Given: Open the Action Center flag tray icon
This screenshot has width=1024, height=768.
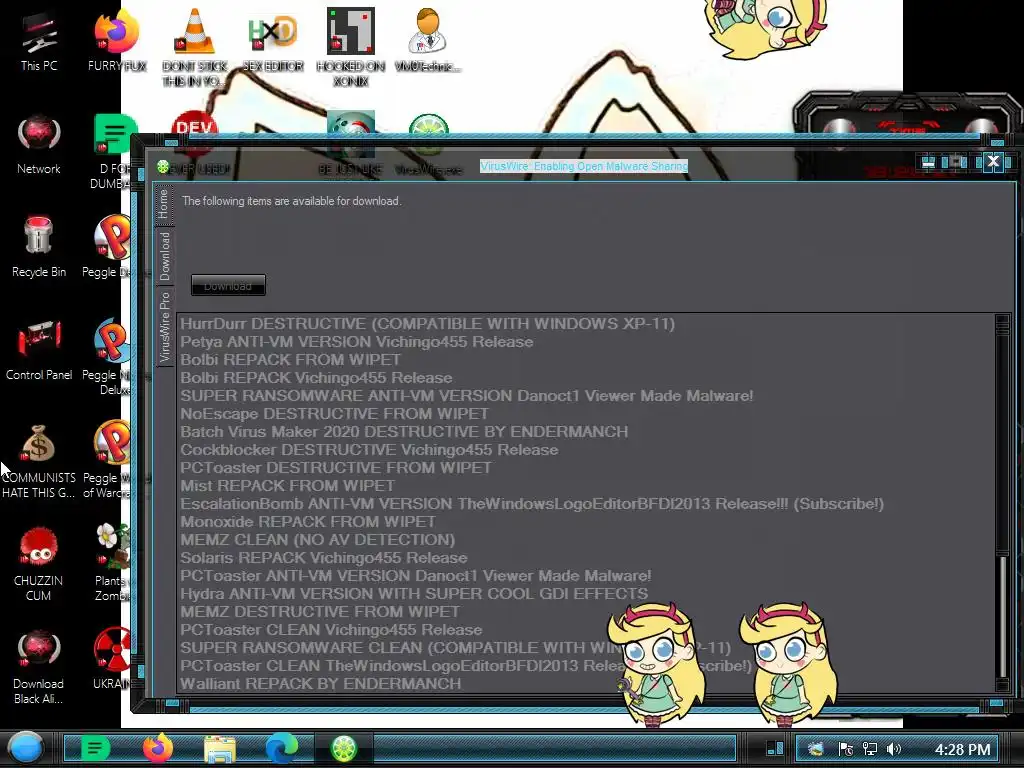Looking at the screenshot, I should pyautogui.click(x=846, y=749).
